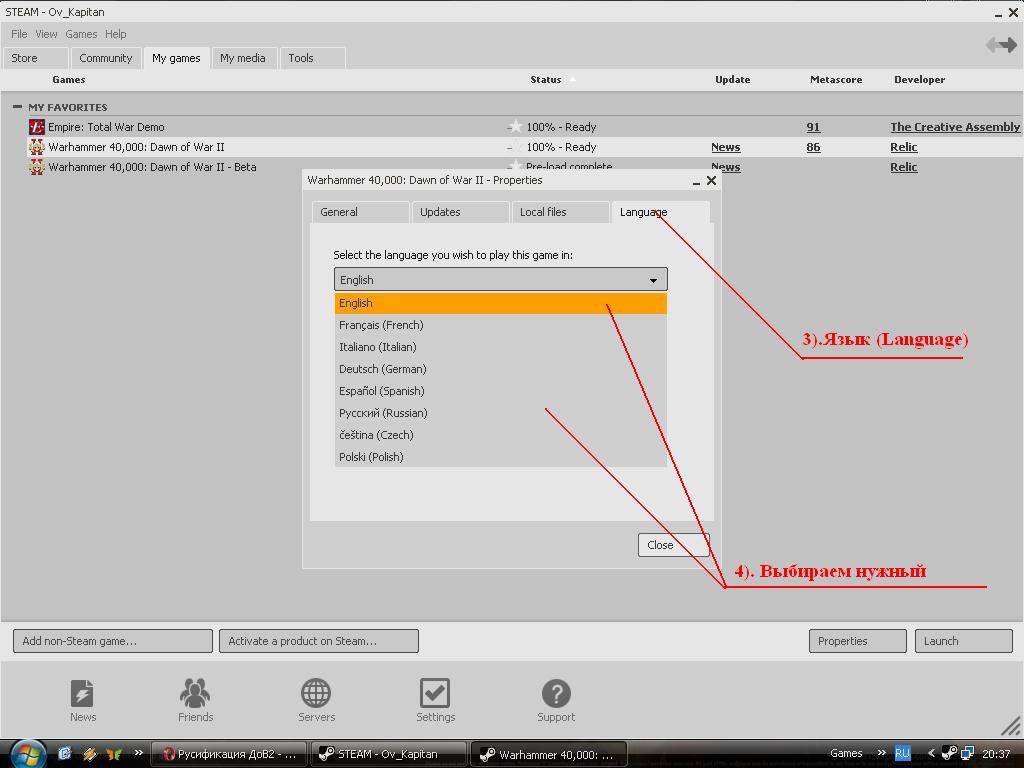Choose Polski (Polish) from the list
This screenshot has height=768, width=1024.
click(x=500, y=457)
